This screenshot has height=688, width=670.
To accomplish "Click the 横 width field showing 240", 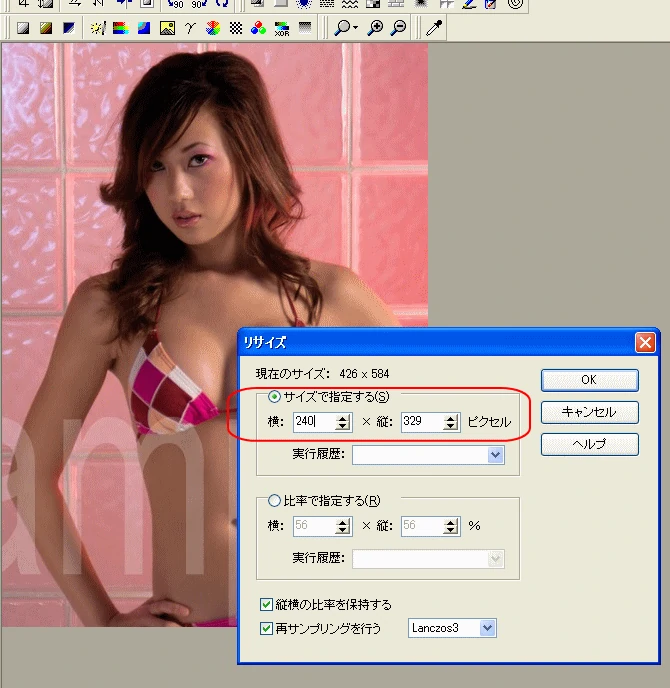I will tap(313, 422).
